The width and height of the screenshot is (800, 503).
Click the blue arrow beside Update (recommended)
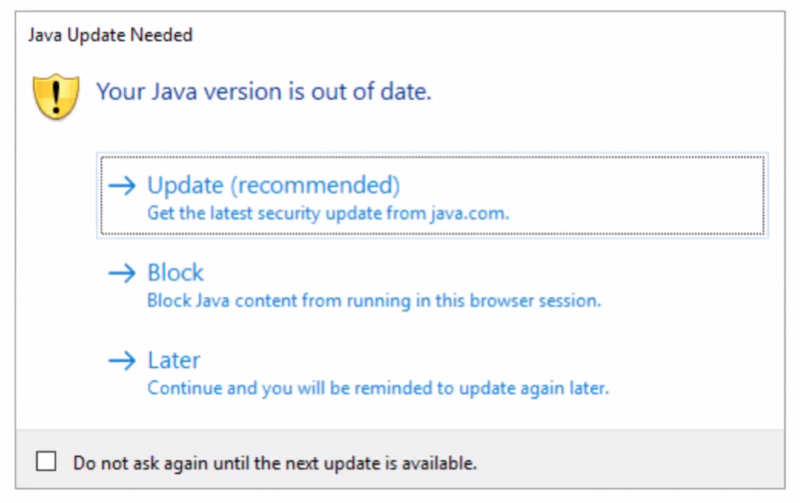122,186
